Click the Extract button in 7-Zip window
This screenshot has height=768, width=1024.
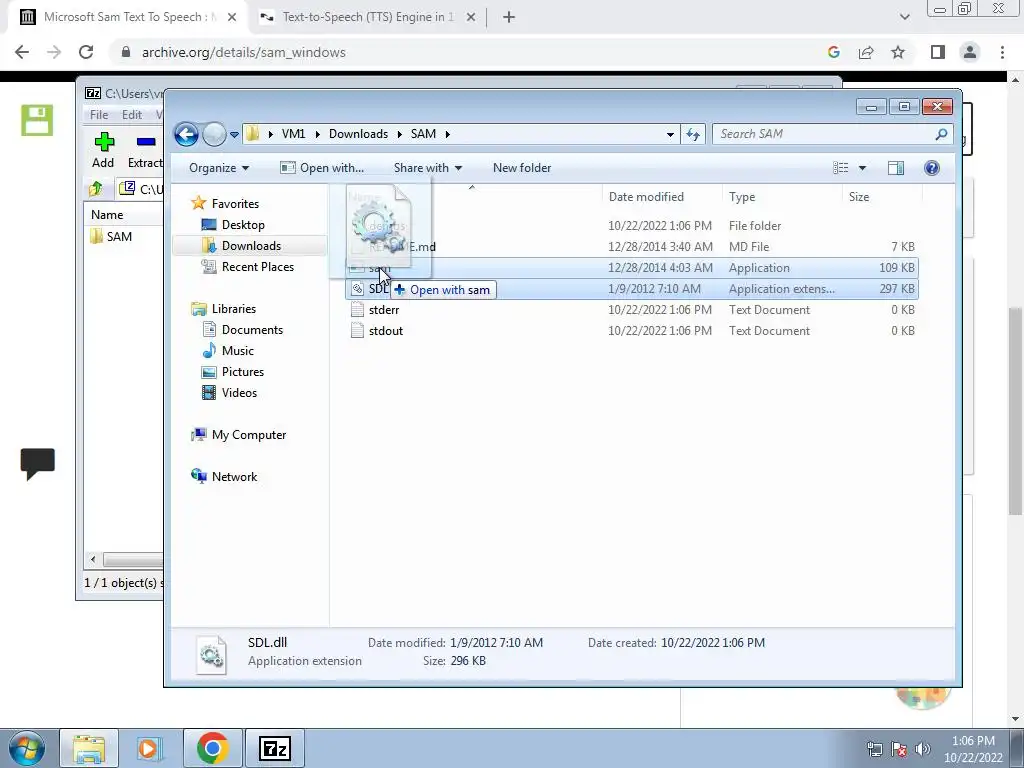pyautogui.click(x=145, y=150)
